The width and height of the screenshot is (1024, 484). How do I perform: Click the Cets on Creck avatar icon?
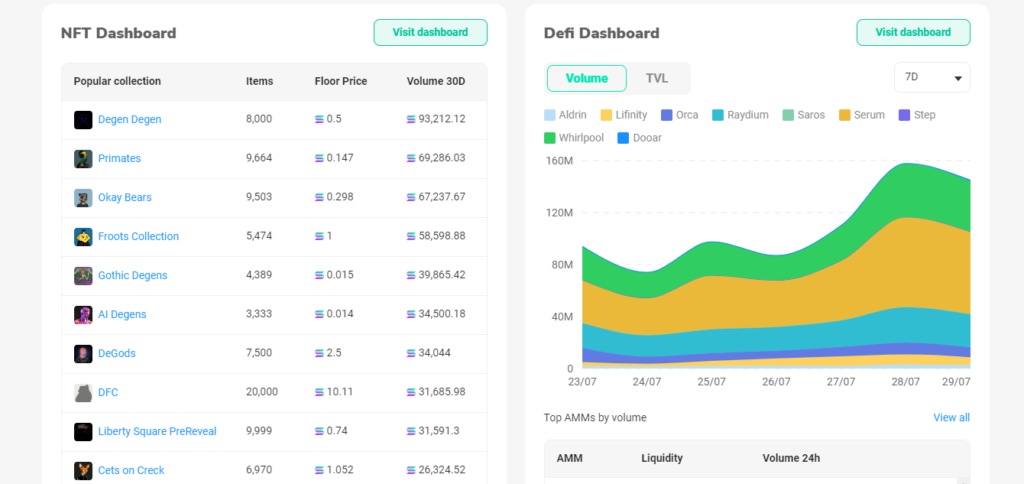coord(83,471)
